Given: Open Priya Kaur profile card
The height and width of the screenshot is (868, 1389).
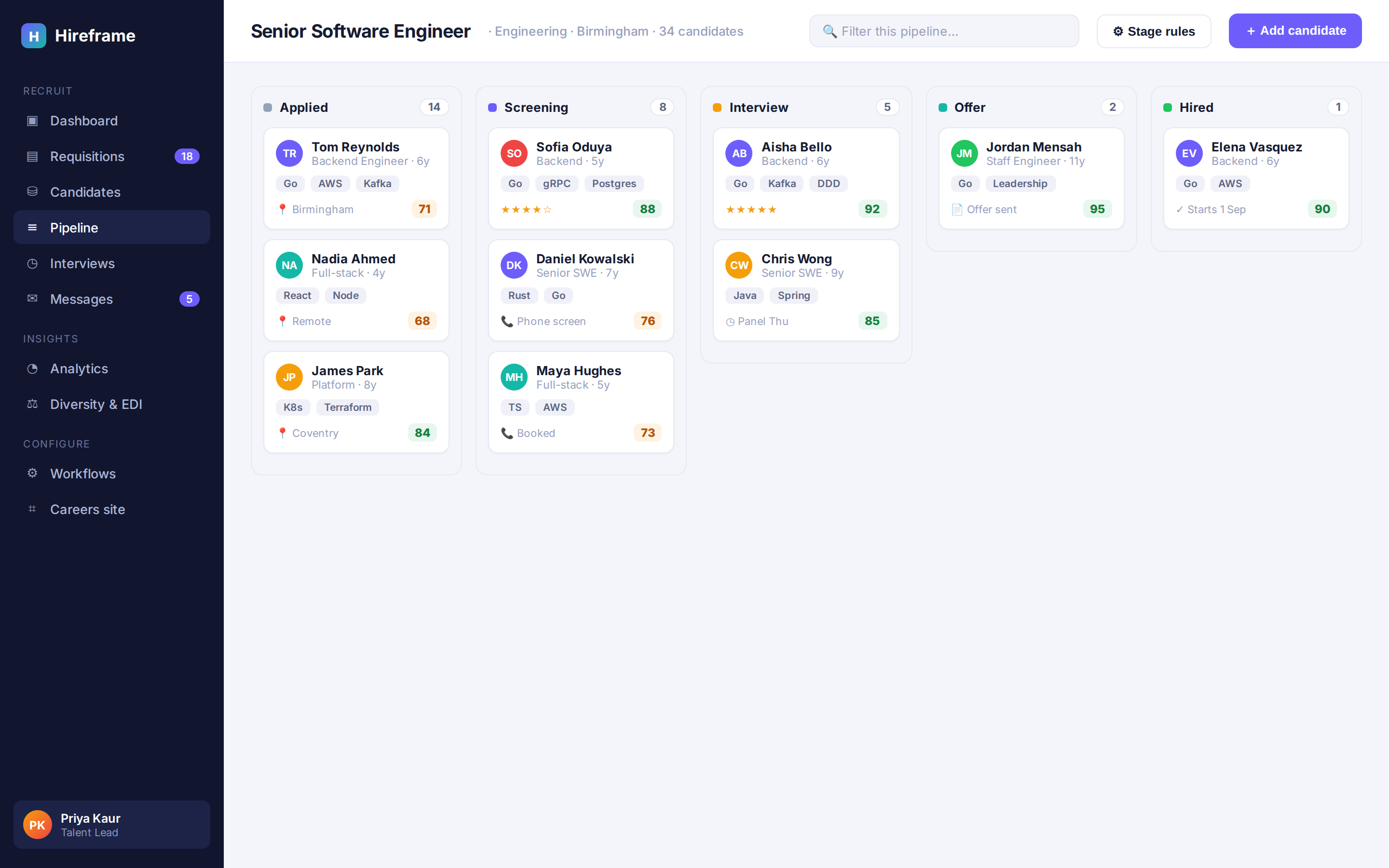Looking at the screenshot, I should tap(112, 825).
